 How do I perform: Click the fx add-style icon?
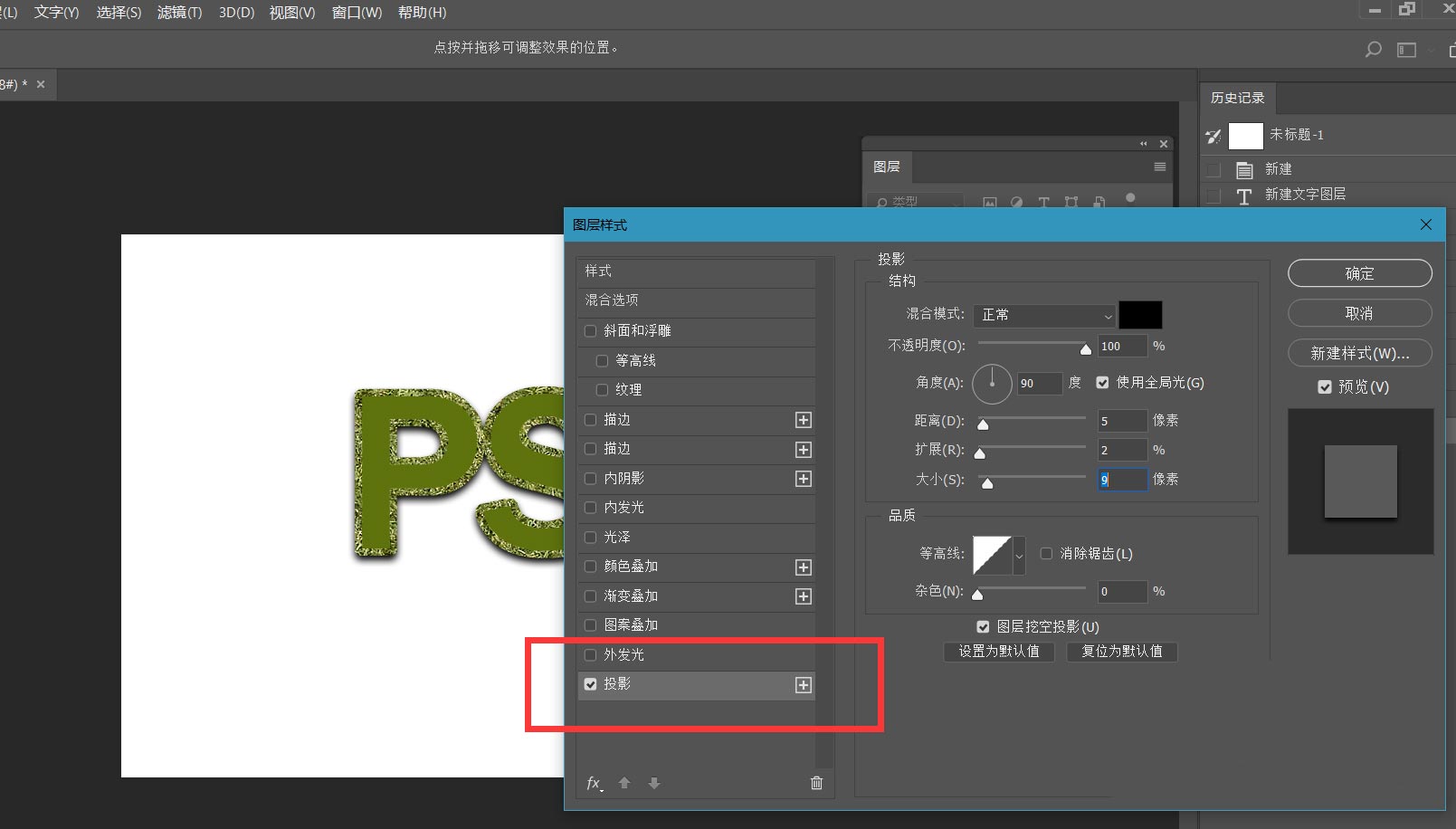pyautogui.click(x=594, y=783)
